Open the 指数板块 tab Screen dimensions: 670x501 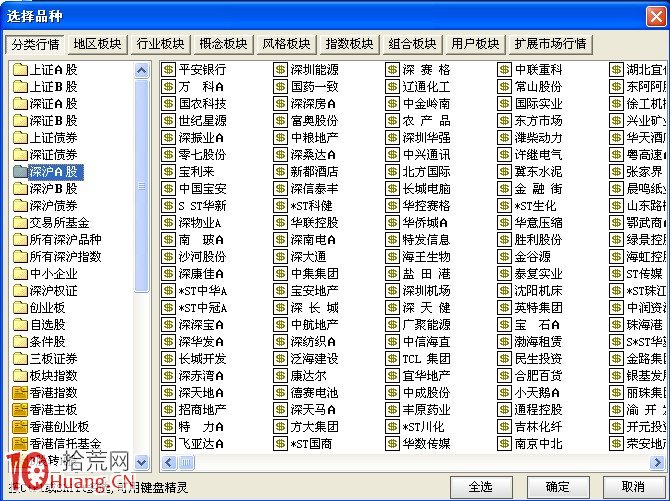(350, 44)
